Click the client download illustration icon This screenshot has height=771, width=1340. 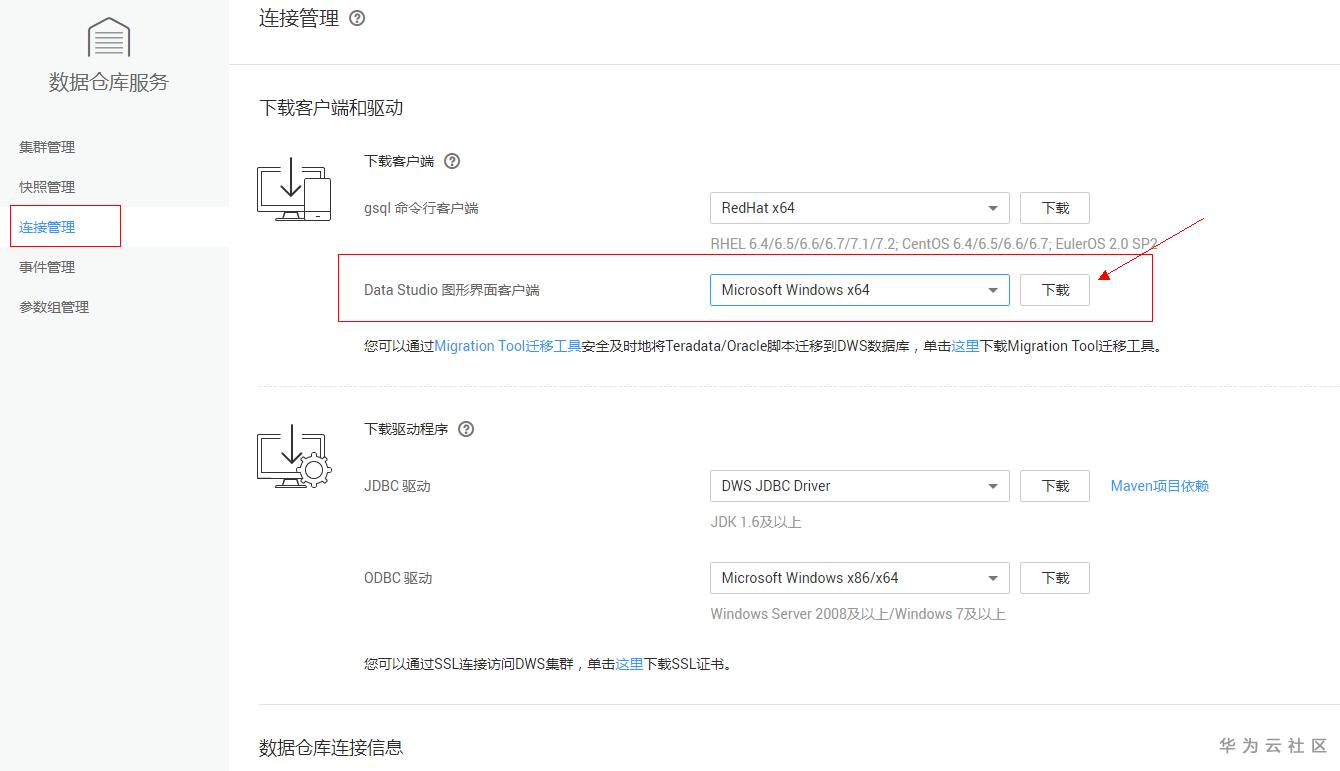point(294,189)
